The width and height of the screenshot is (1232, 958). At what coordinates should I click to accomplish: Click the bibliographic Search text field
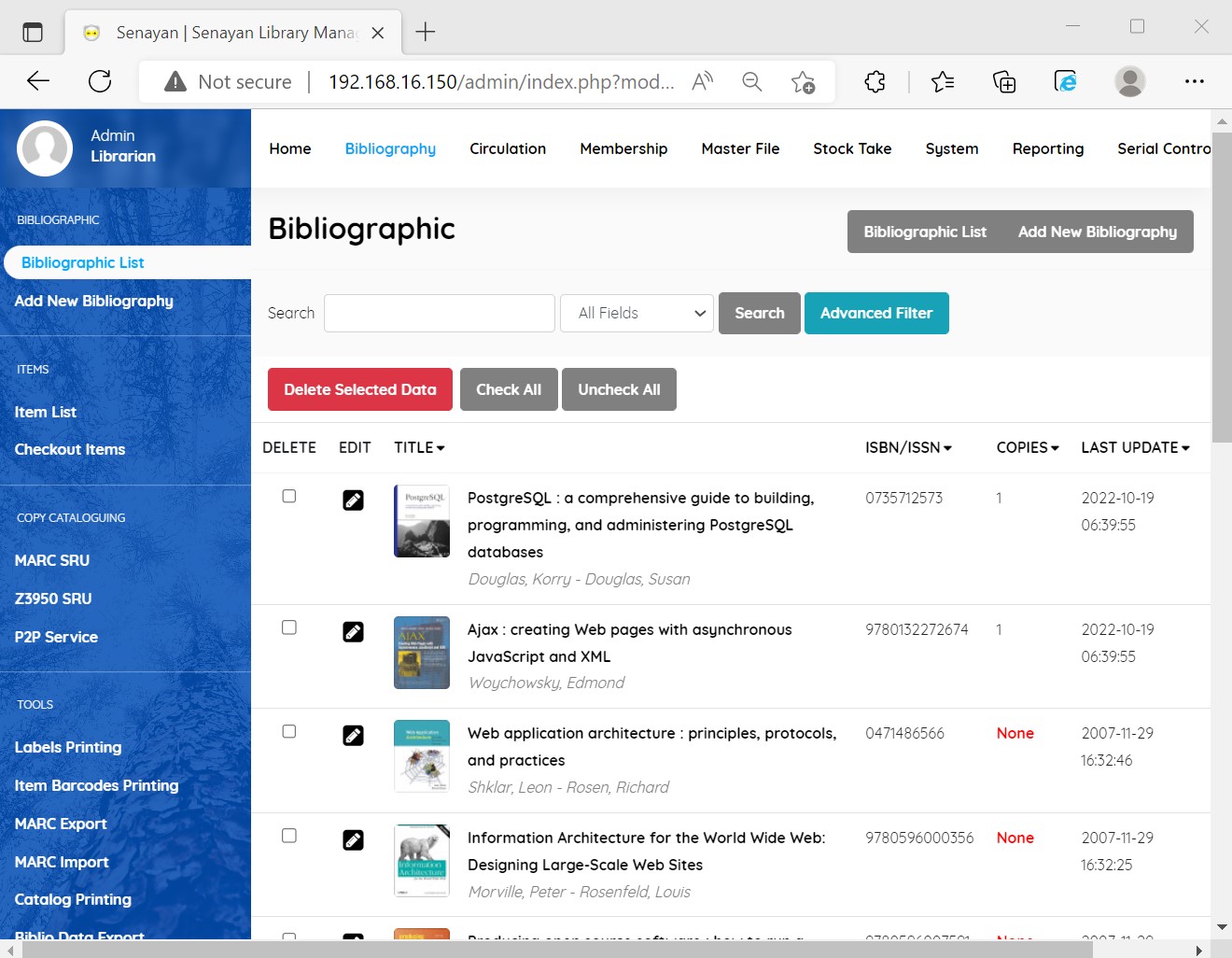pyautogui.click(x=440, y=314)
